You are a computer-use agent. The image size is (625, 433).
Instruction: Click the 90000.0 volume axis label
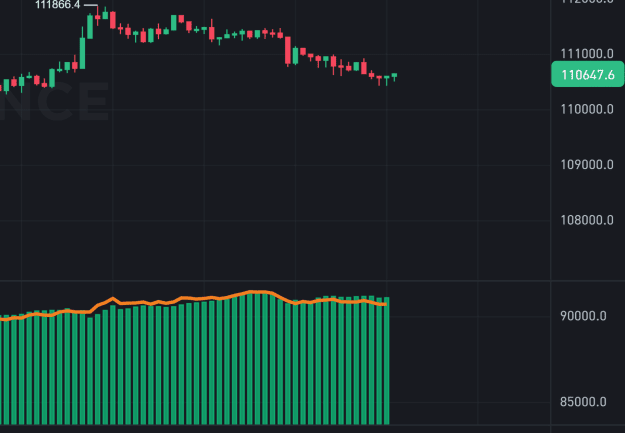pyautogui.click(x=583, y=316)
